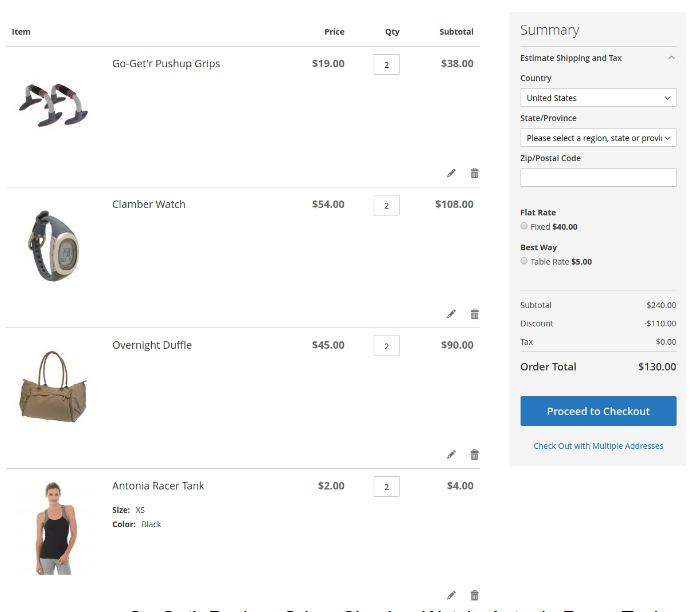Open the Country dropdown

pyautogui.click(x=598, y=98)
